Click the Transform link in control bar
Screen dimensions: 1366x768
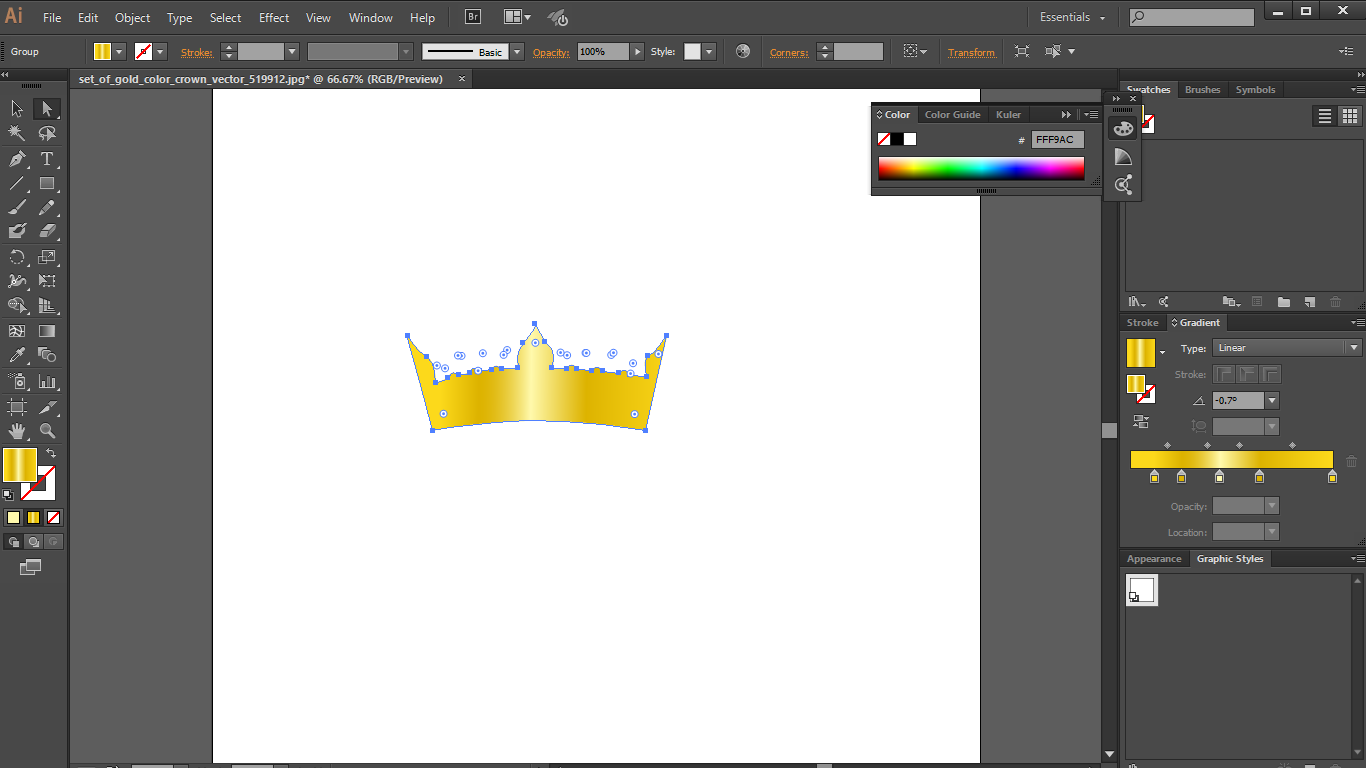click(970, 51)
